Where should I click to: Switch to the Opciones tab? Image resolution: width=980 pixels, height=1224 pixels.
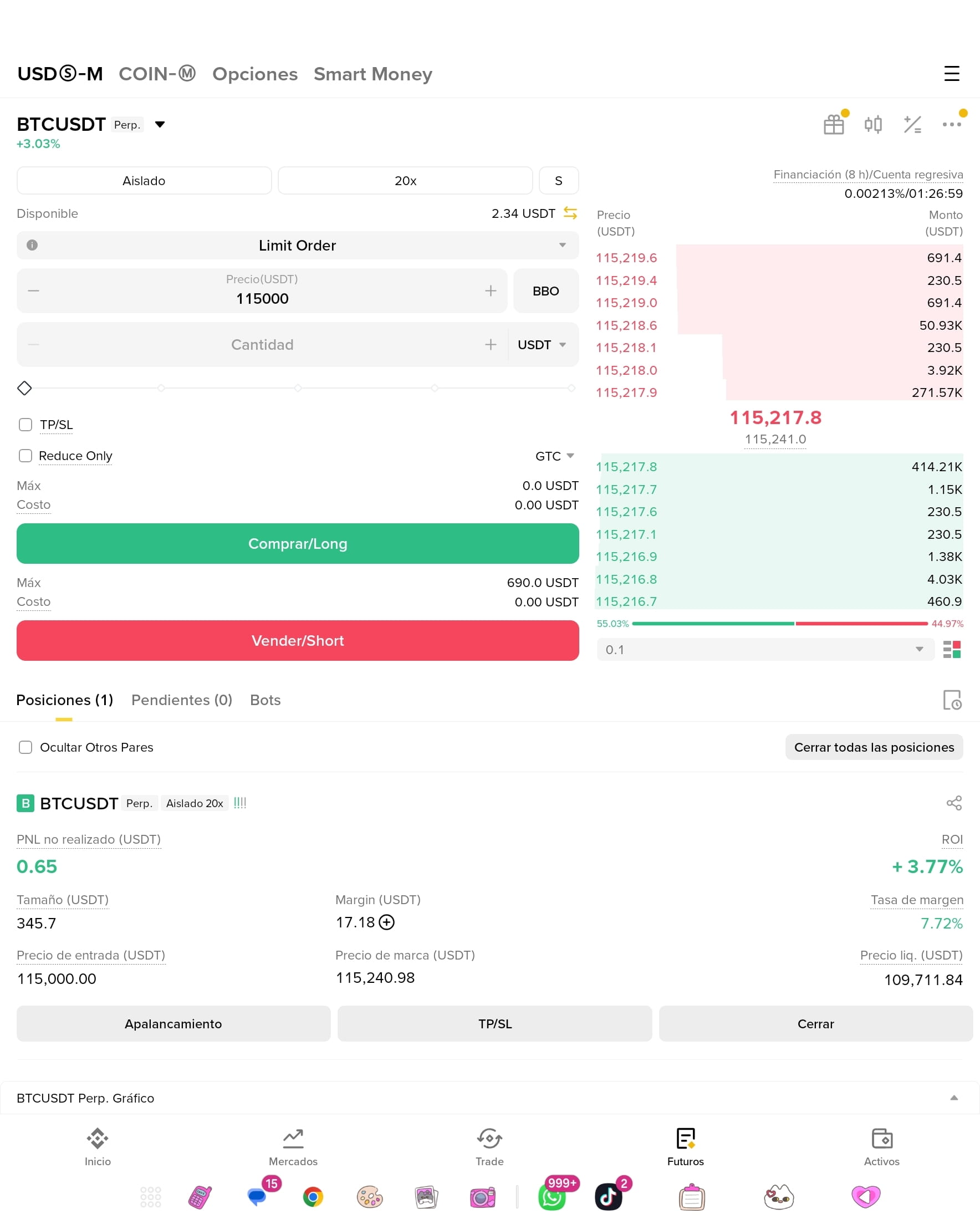pyautogui.click(x=255, y=74)
